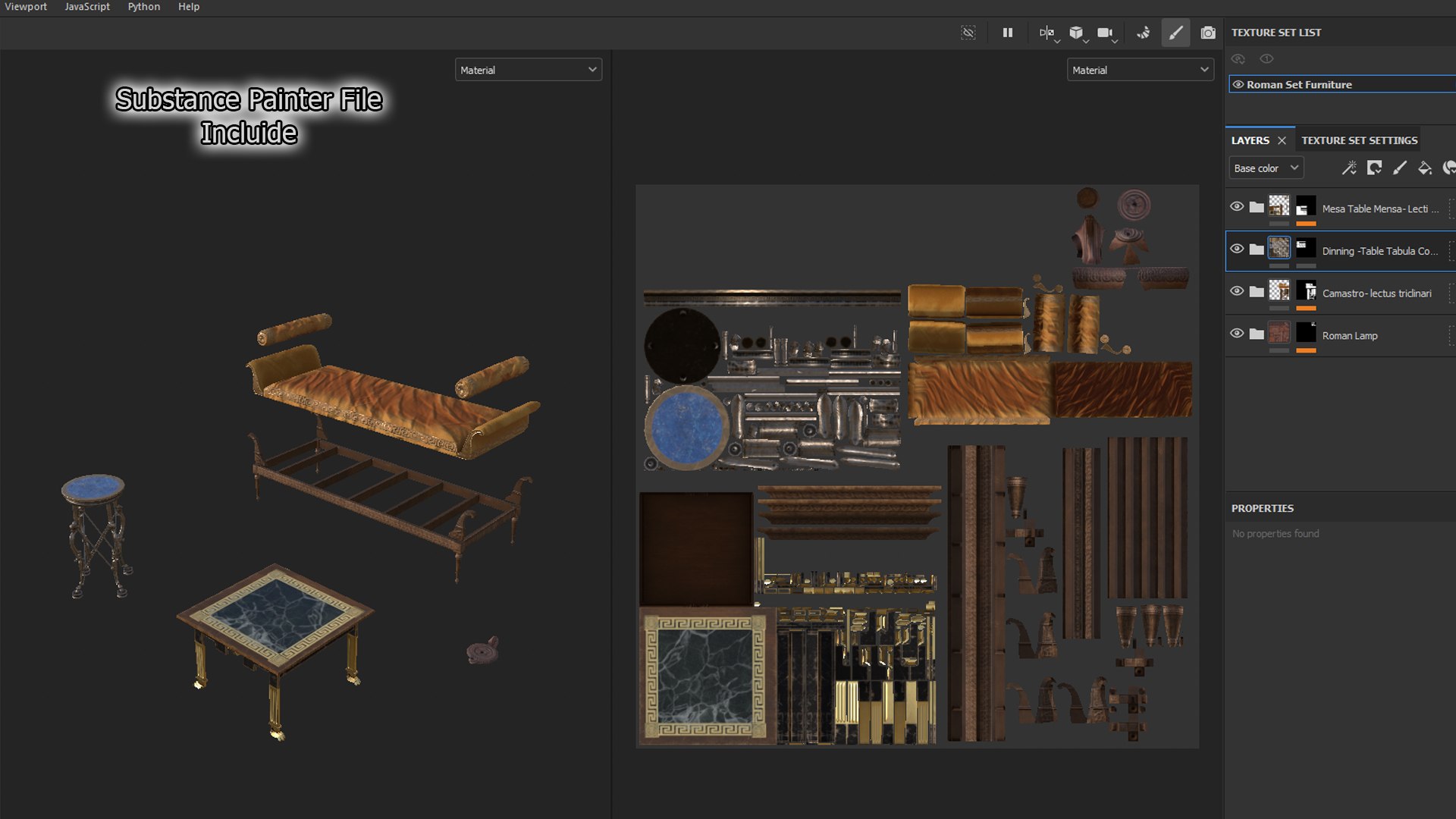Screen dimensions: 1456x819
Task: Open the symmetry settings icon
Action: (1046, 33)
